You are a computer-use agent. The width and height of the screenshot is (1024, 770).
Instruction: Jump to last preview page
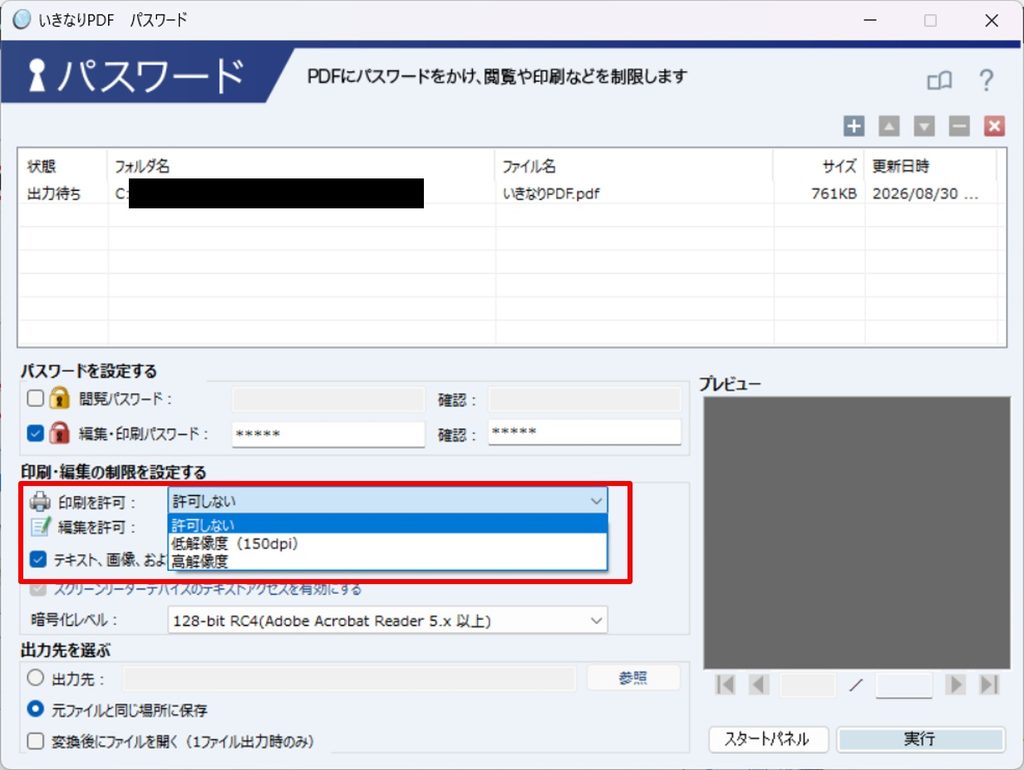pyautogui.click(x=989, y=684)
